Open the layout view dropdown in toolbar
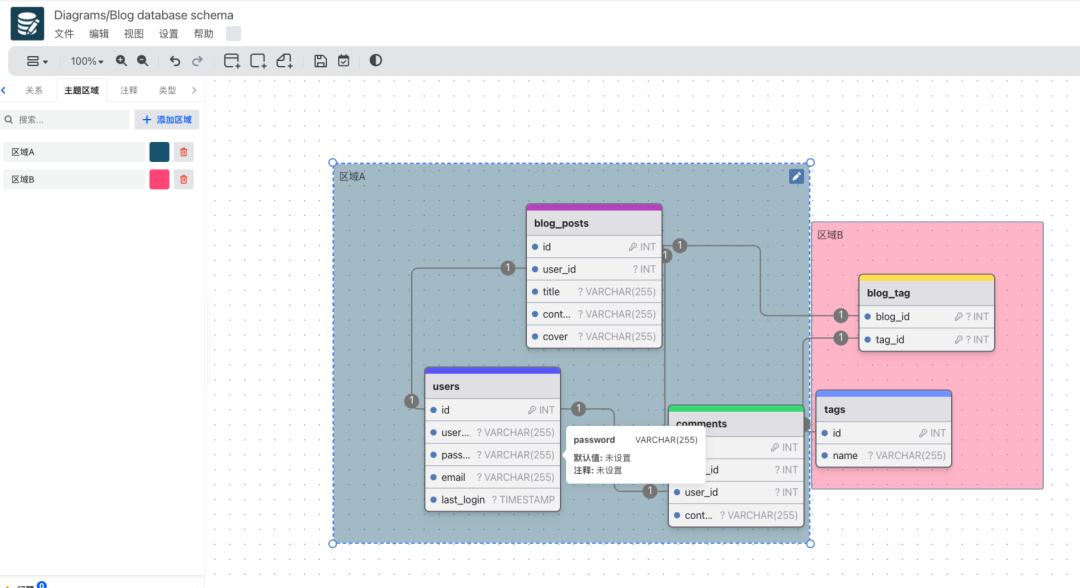 [37, 61]
